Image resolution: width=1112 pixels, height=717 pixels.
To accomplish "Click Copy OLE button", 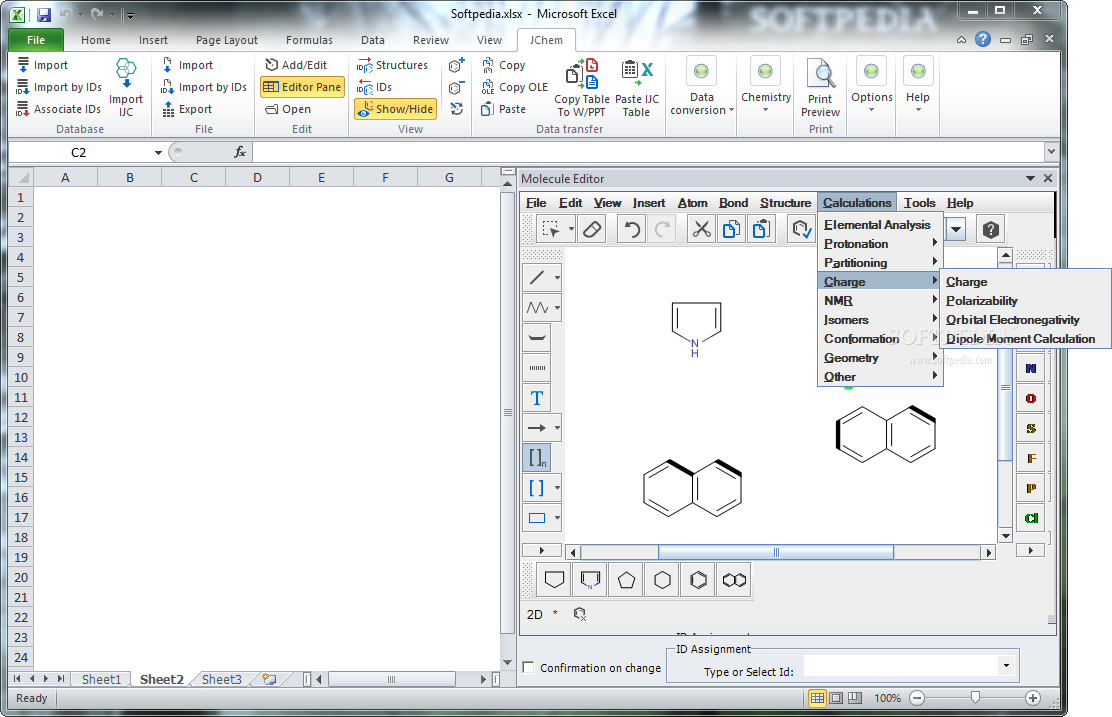I will point(515,87).
